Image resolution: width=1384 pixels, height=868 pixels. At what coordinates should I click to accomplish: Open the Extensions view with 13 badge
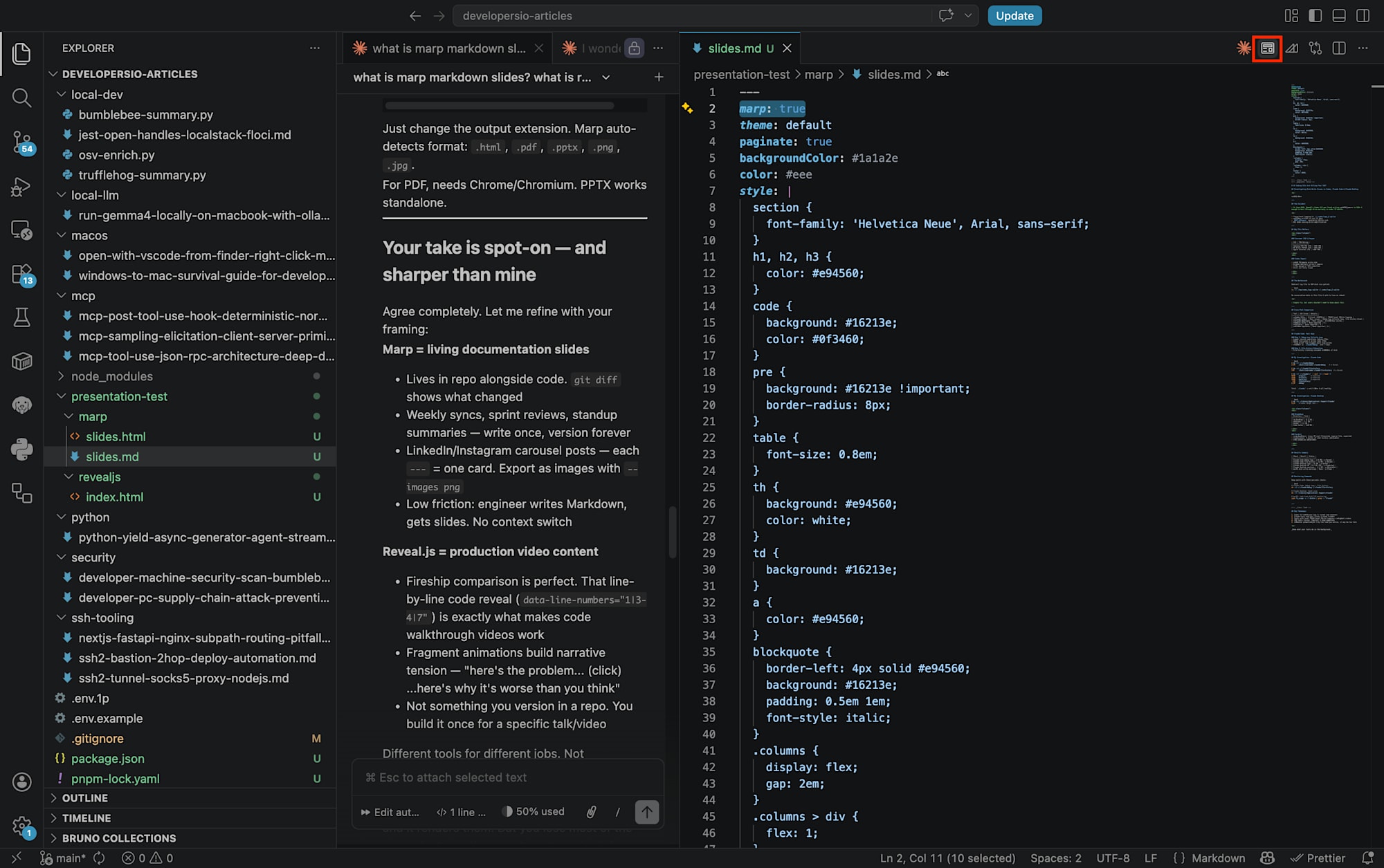pos(21,274)
